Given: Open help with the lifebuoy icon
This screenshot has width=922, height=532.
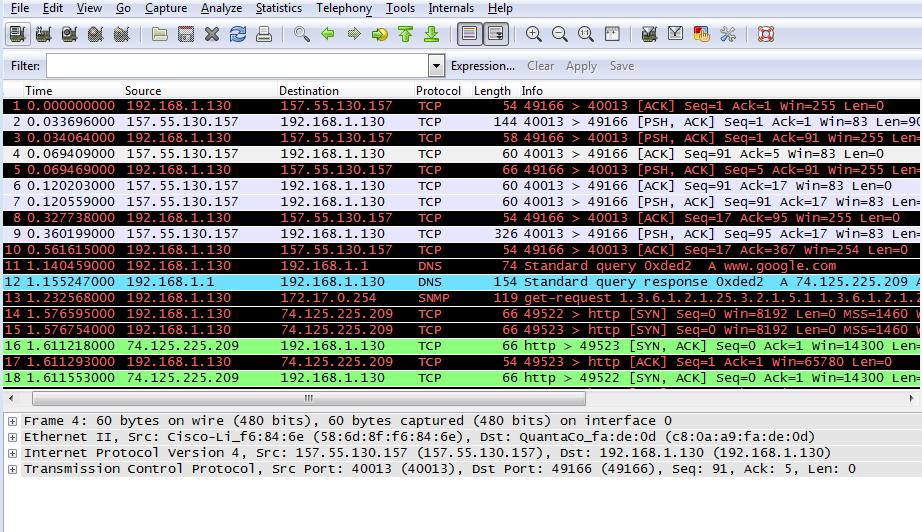Looking at the screenshot, I should [766, 34].
